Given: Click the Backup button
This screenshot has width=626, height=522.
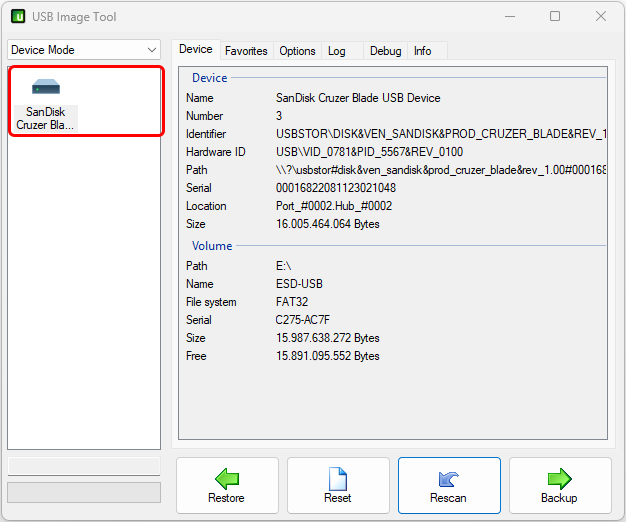Looking at the screenshot, I should pos(560,485).
